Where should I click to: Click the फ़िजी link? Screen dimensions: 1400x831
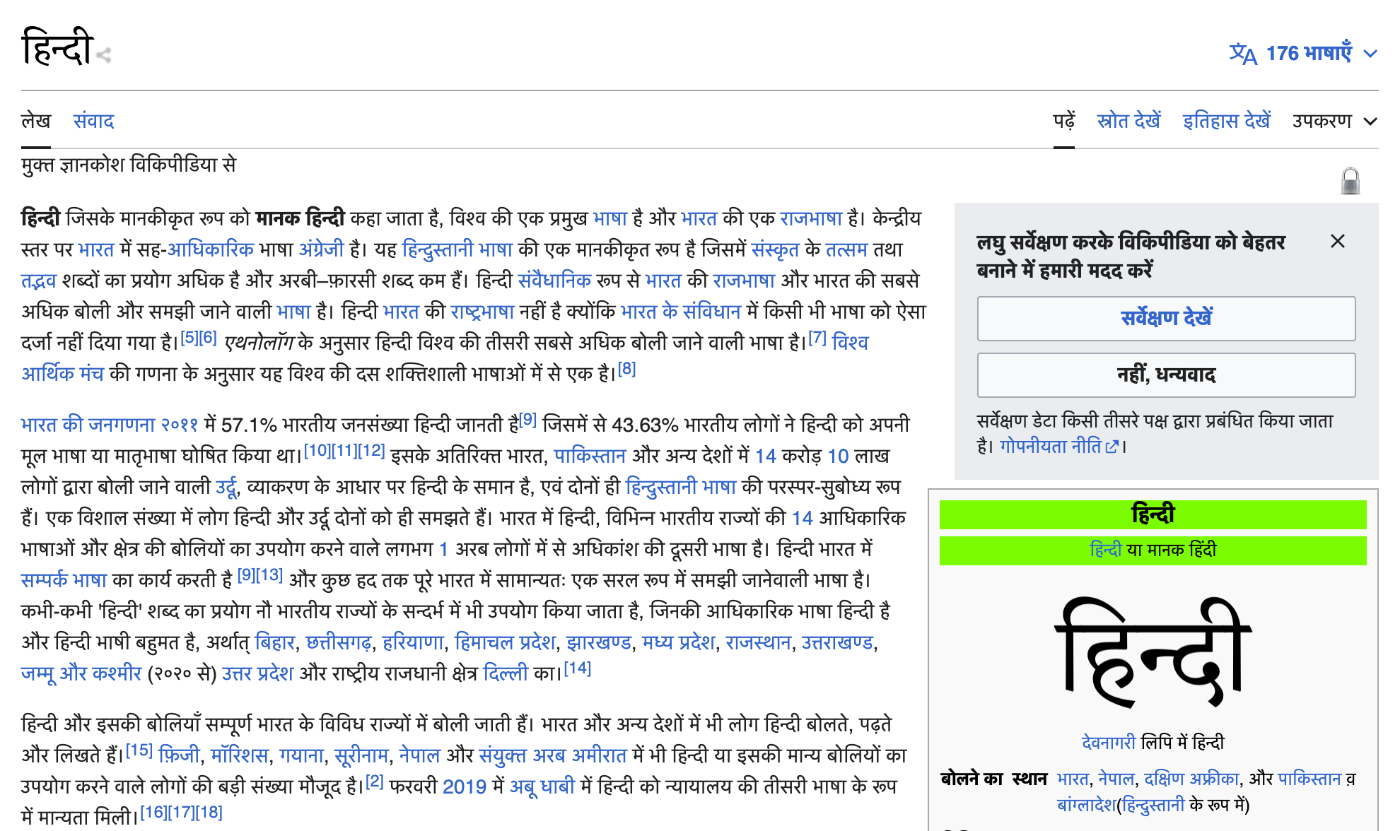click(179, 754)
